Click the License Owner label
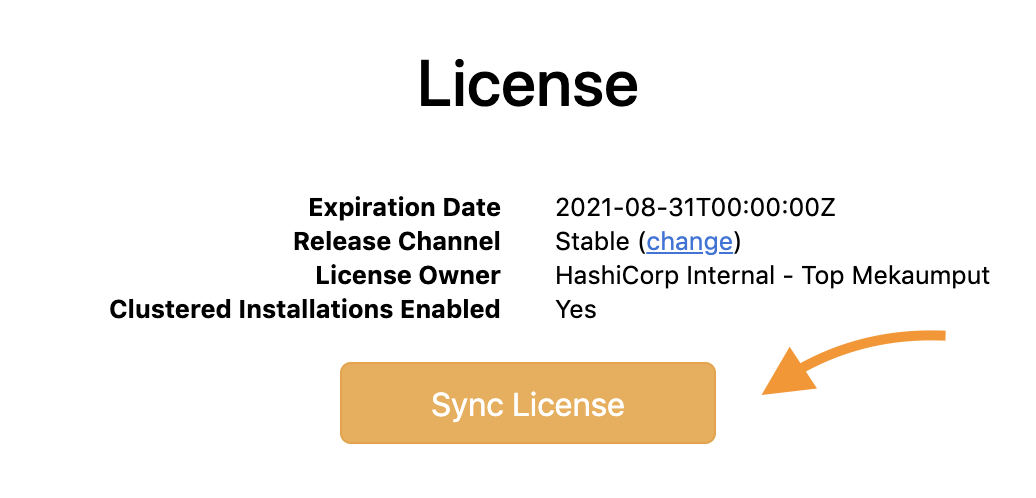This screenshot has height=498, width=1036. coord(407,275)
